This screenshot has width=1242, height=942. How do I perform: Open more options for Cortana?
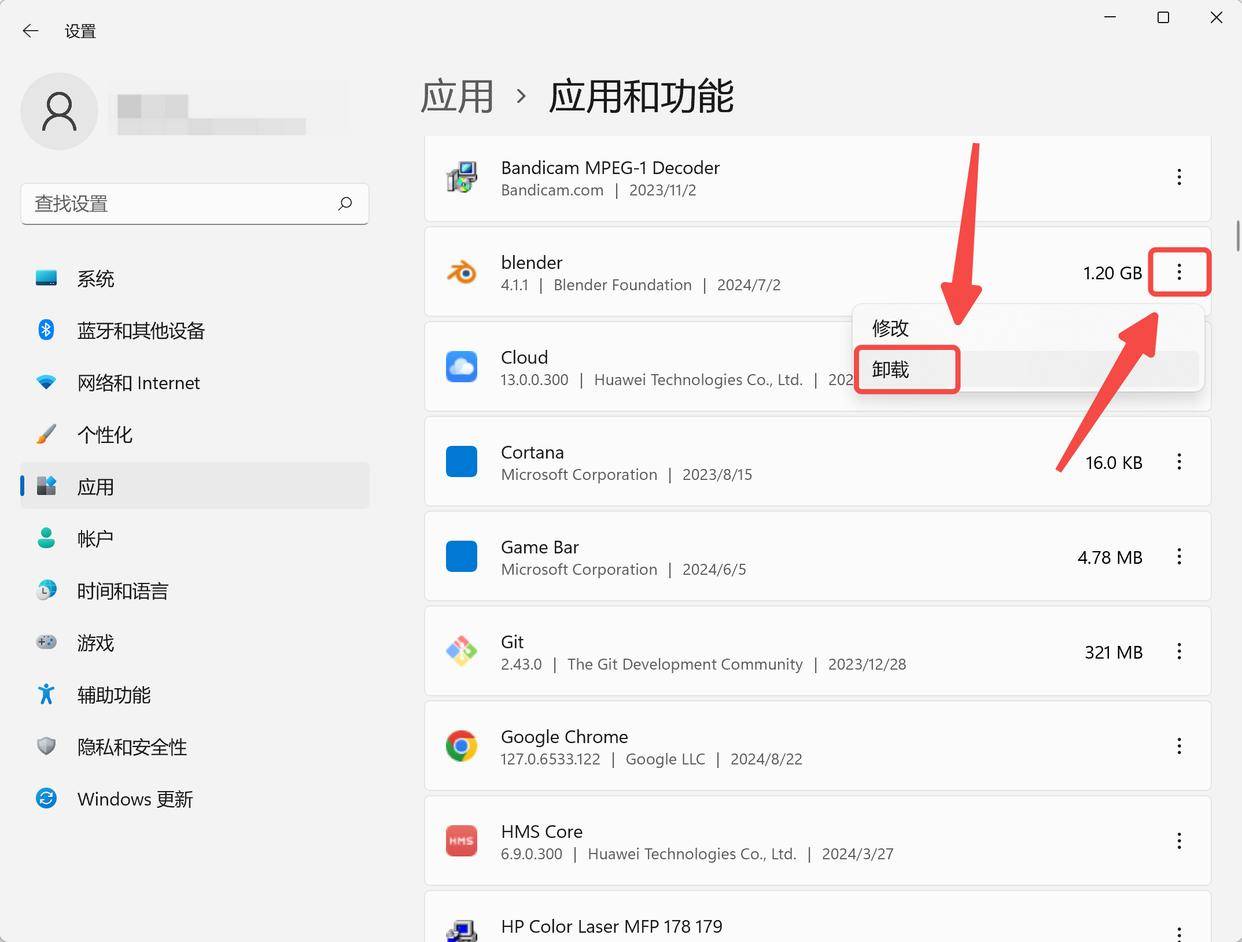pos(1179,462)
